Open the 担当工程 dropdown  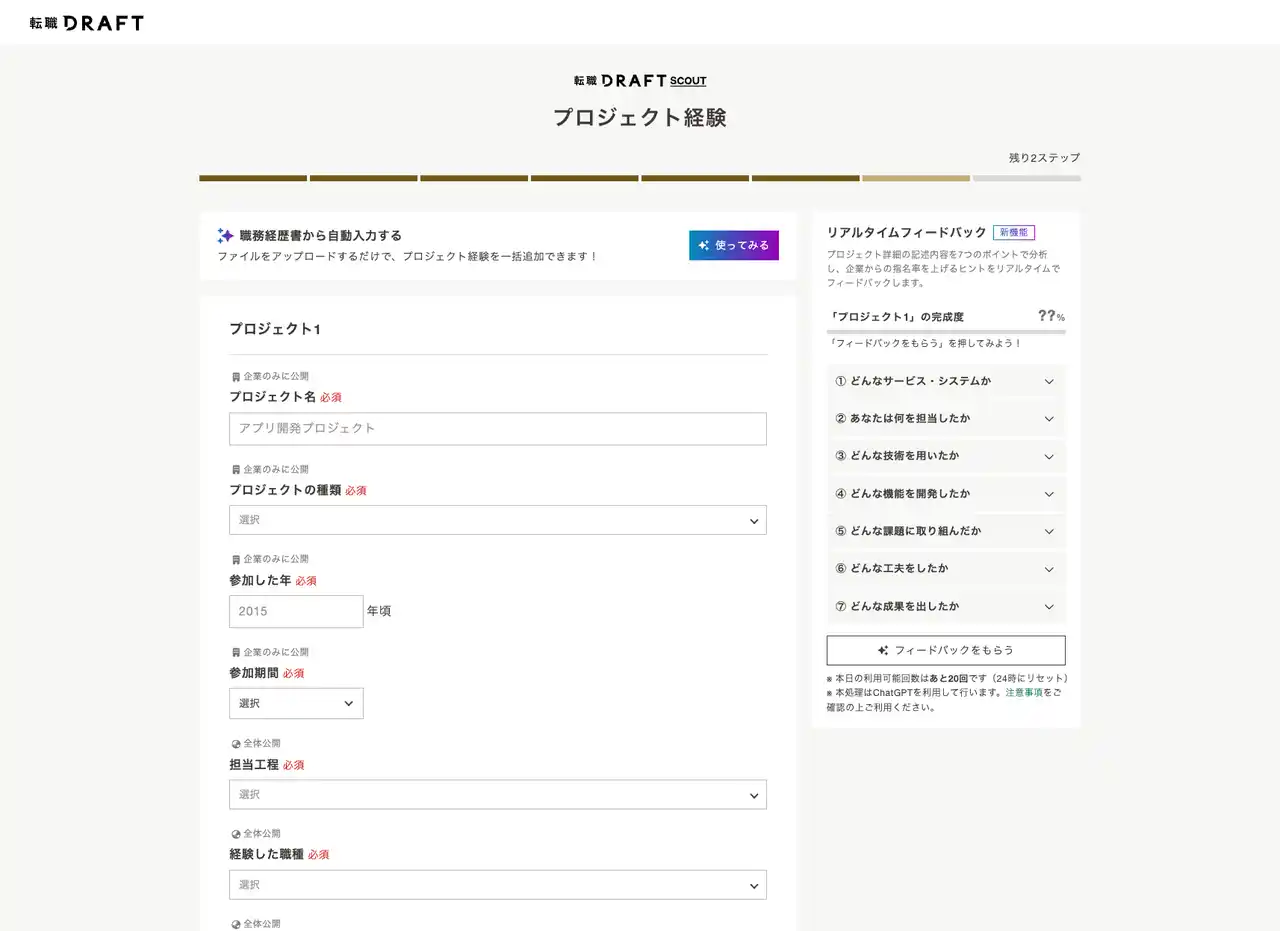497,795
